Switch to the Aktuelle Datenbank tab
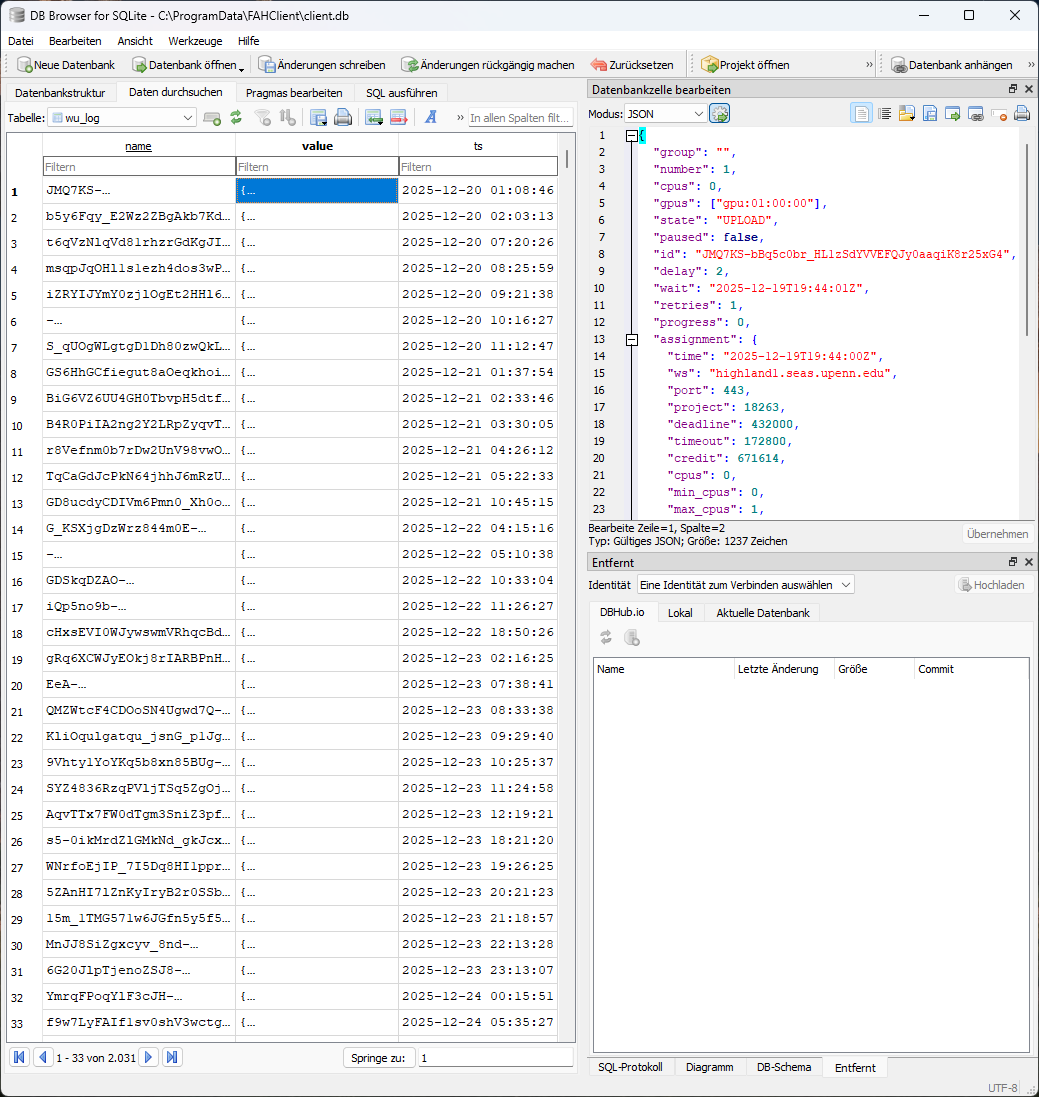Viewport: 1039px width, 1097px height. 763,613
